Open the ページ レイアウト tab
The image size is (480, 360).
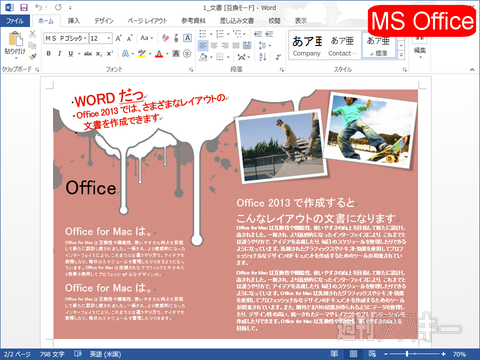coord(147,21)
